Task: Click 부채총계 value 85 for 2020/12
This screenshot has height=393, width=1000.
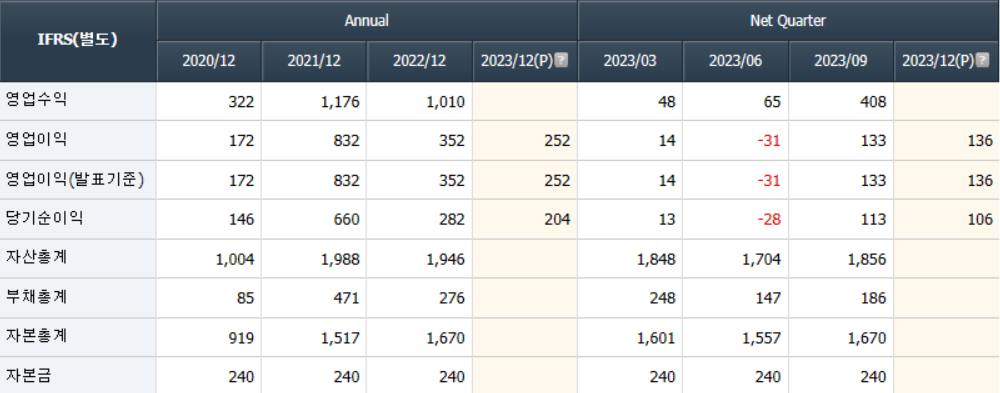Action: (246, 298)
